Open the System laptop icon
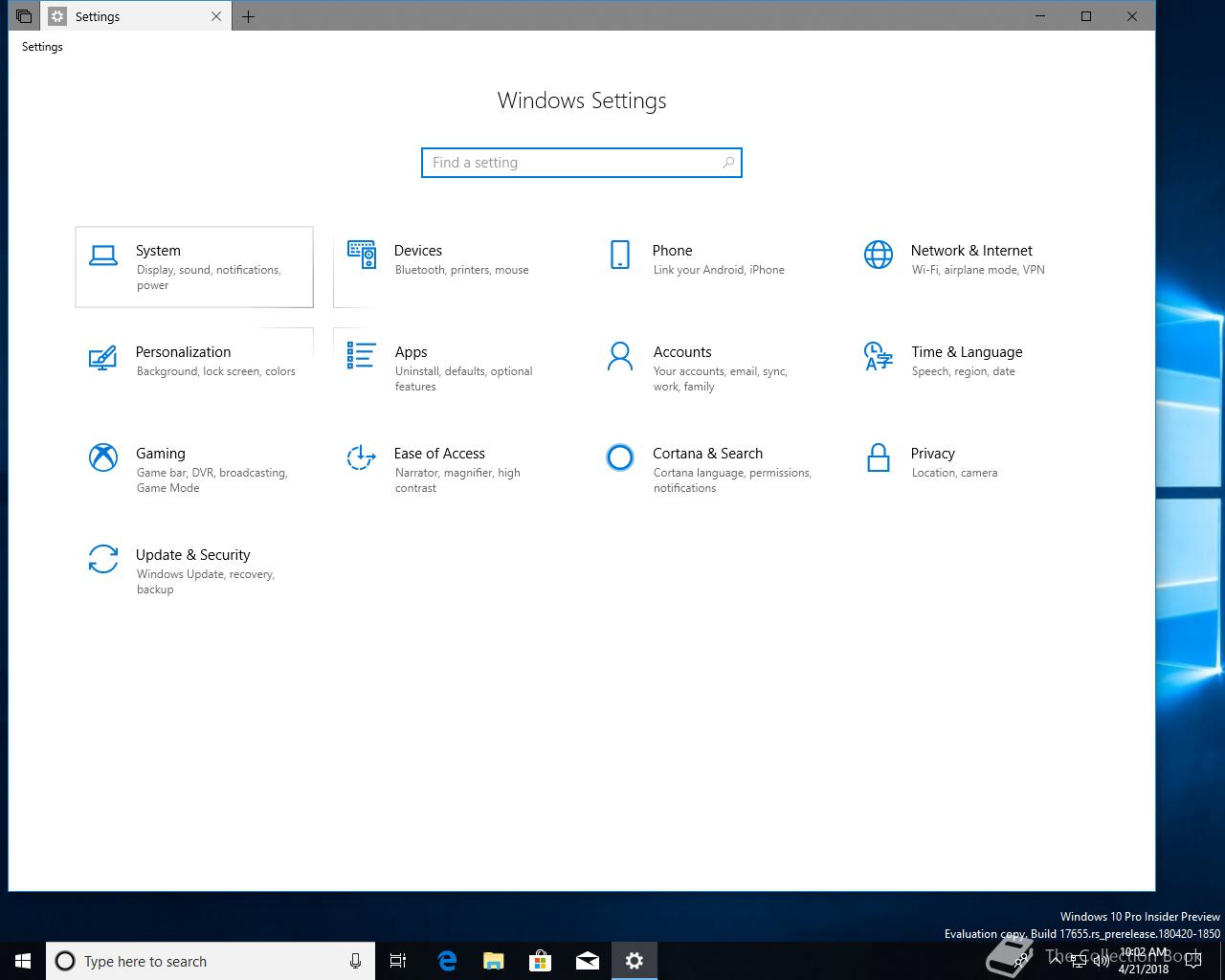1225x980 pixels. (103, 255)
